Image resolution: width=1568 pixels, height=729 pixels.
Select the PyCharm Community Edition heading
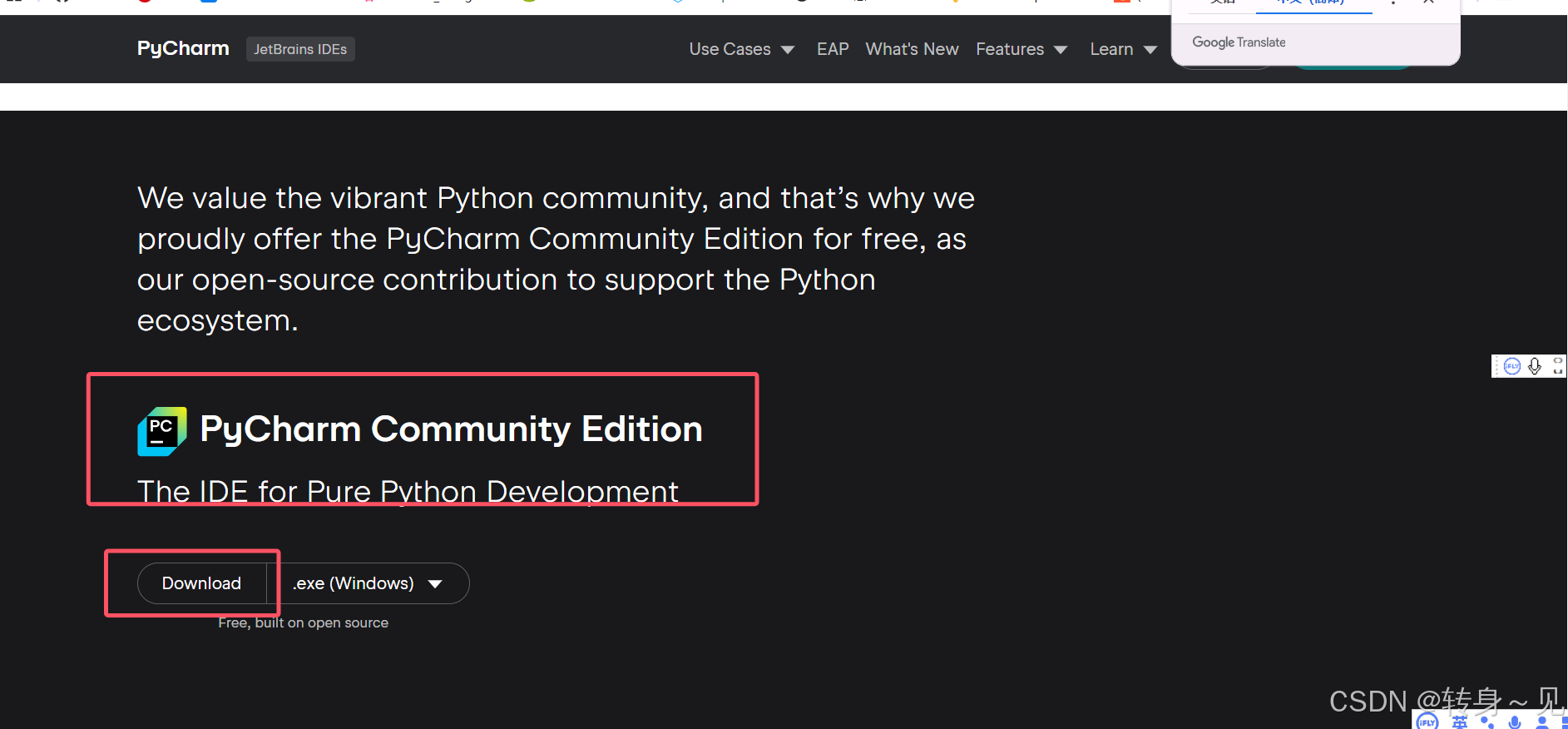[452, 429]
